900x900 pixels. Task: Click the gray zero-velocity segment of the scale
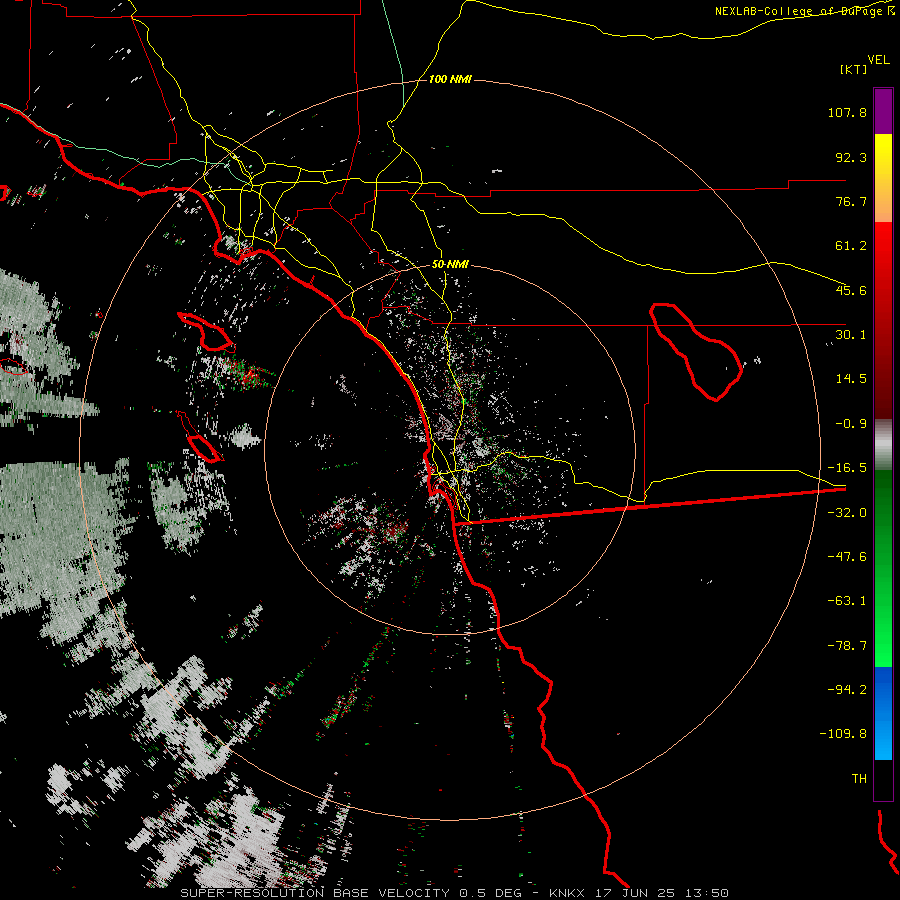[883, 445]
